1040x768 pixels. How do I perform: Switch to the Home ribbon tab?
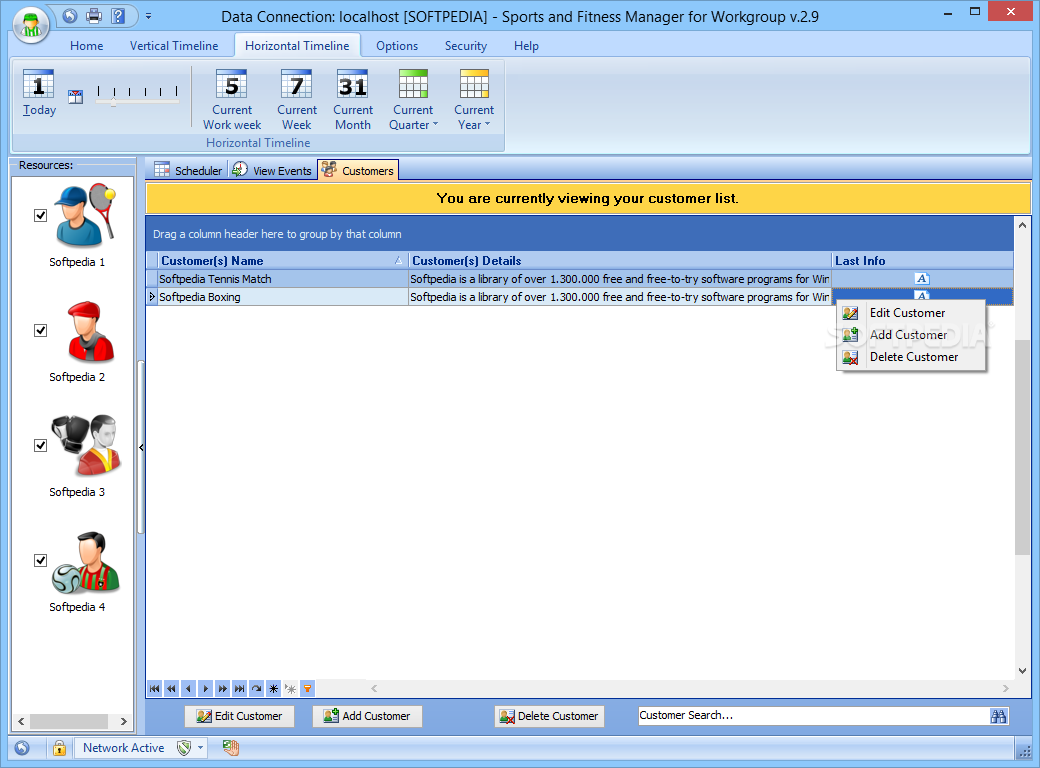click(x=87, y=46)
